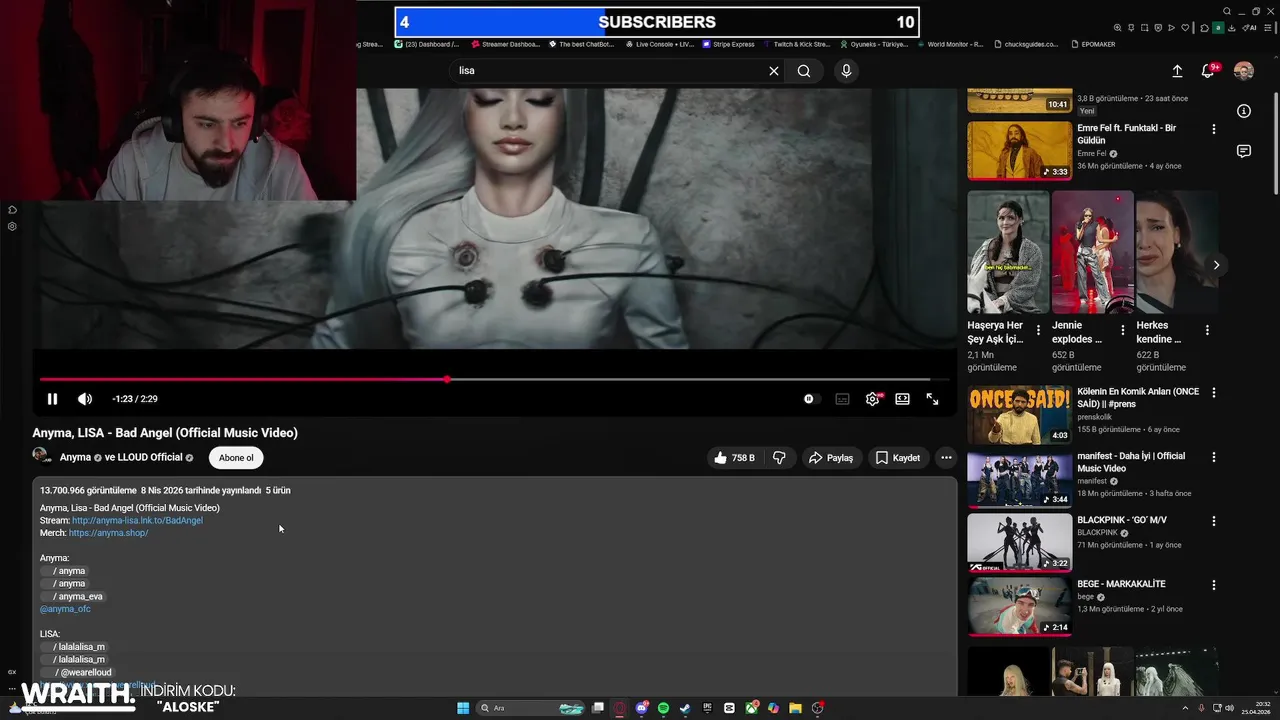The height and width of the screenshot is (720, 1280).
Task: Open Xbox app from the taskbar
Action: (x=751, y=708)
